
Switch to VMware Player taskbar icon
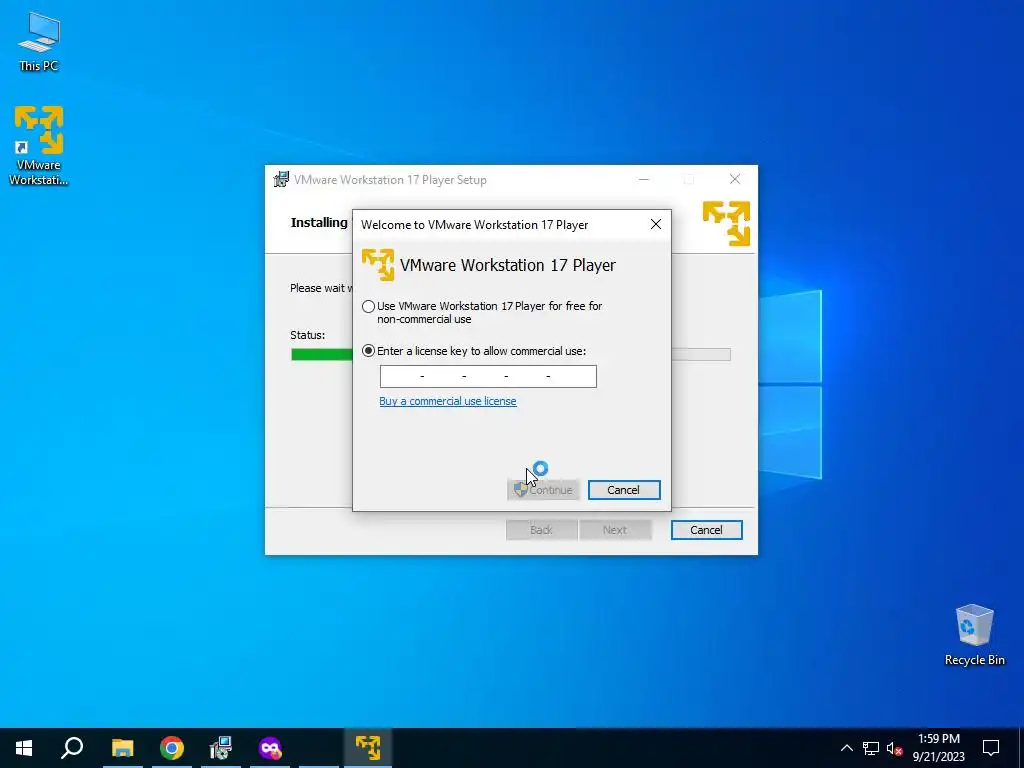click(368, 747)
